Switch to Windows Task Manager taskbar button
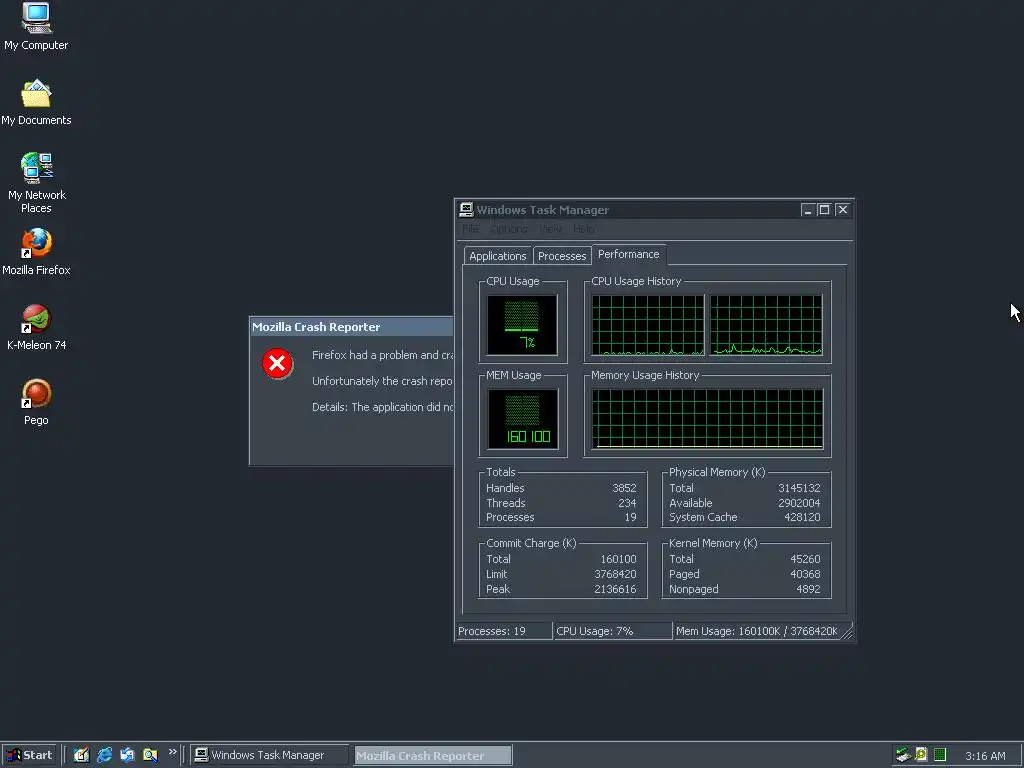Screen dimensions: 1024x768 click(268, 755)
